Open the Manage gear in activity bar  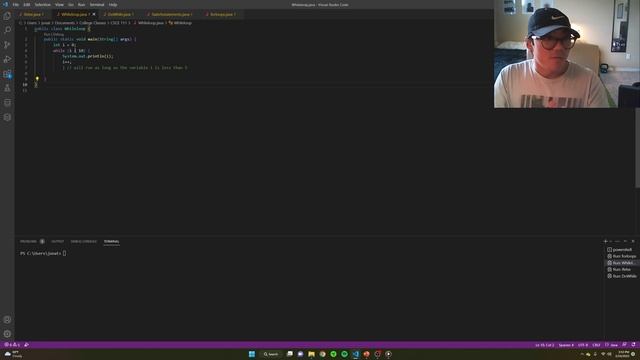(x=7, y=334)
